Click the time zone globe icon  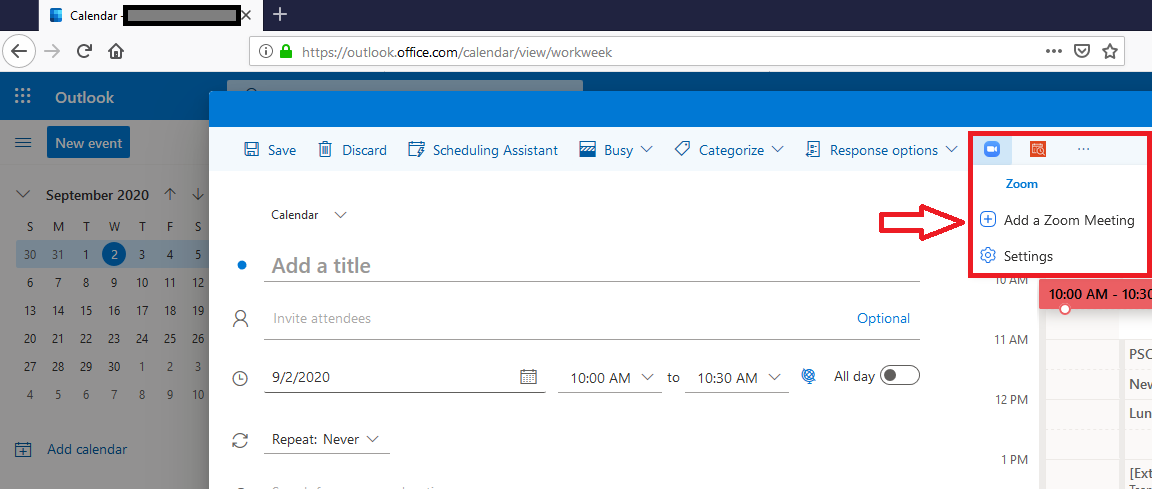point(809,376)
